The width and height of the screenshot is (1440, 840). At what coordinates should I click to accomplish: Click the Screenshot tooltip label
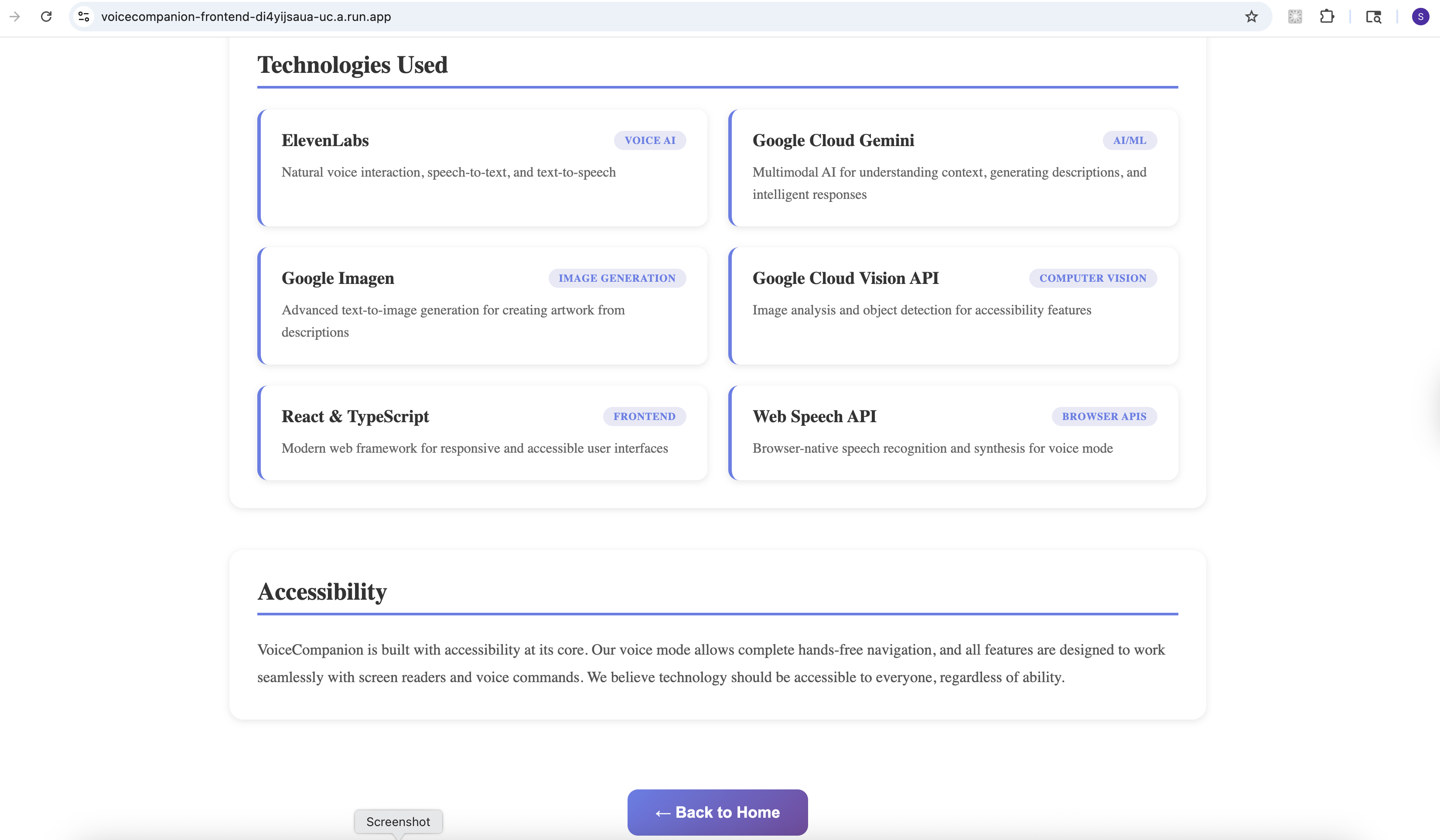click(398, 822)
